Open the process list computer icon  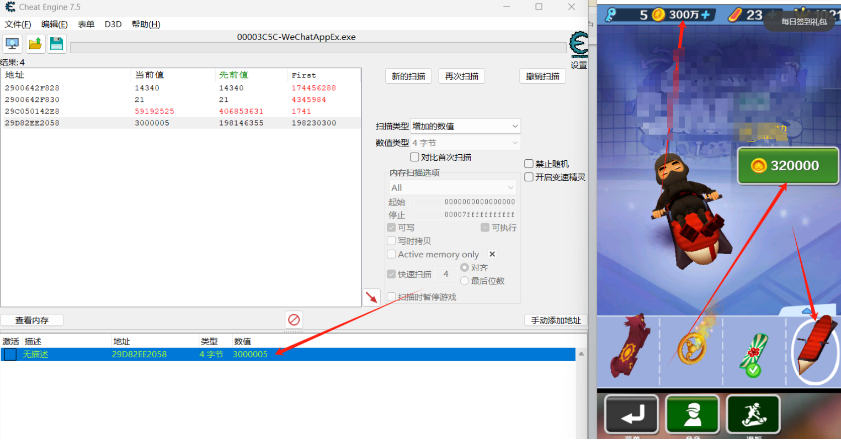12,43
